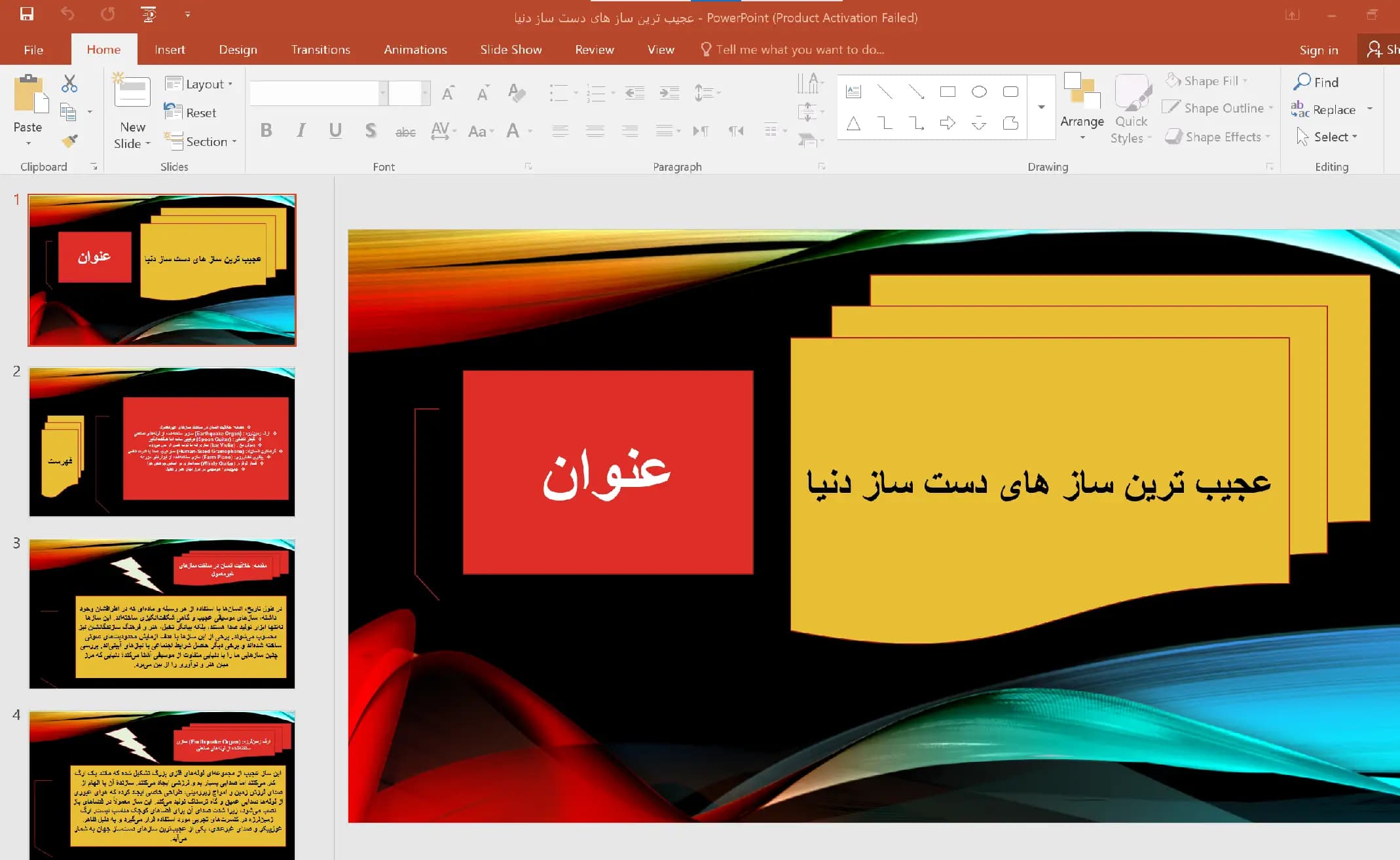Open the File menu

tap(33, 50)
